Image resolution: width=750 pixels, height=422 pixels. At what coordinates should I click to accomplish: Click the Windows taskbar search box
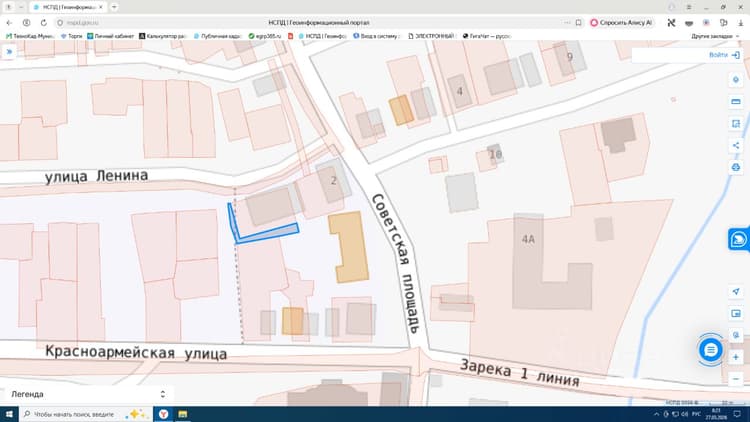coord(86,414)
